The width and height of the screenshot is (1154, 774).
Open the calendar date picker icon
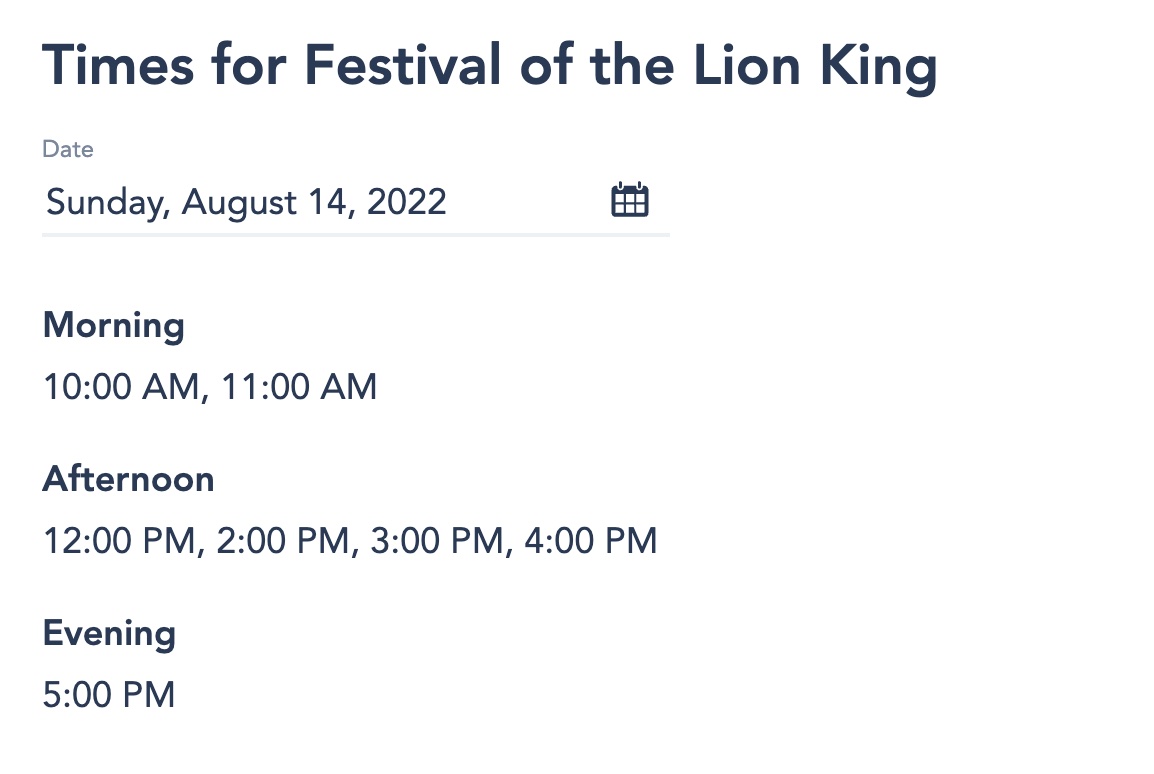point(630,200)
